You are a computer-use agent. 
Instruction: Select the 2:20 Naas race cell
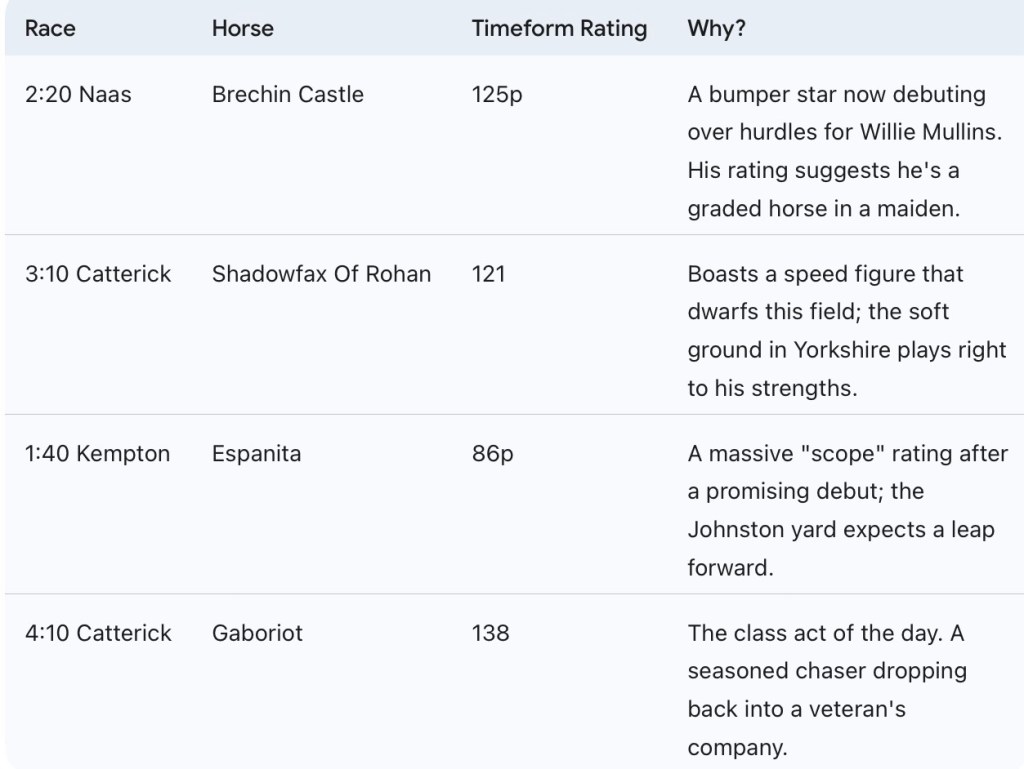(x=78, y=95)
